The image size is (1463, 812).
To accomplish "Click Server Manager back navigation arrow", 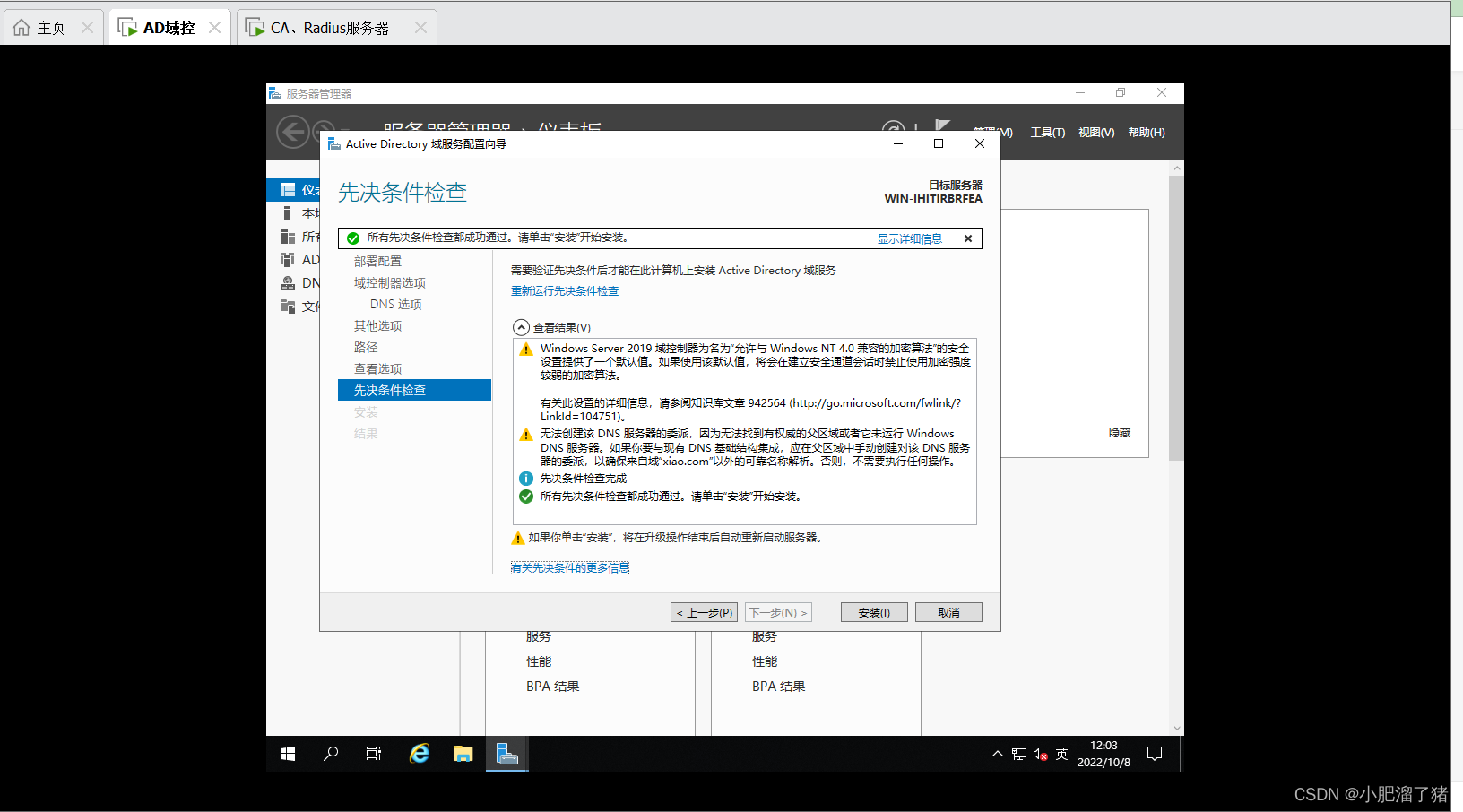I will 292,133.
